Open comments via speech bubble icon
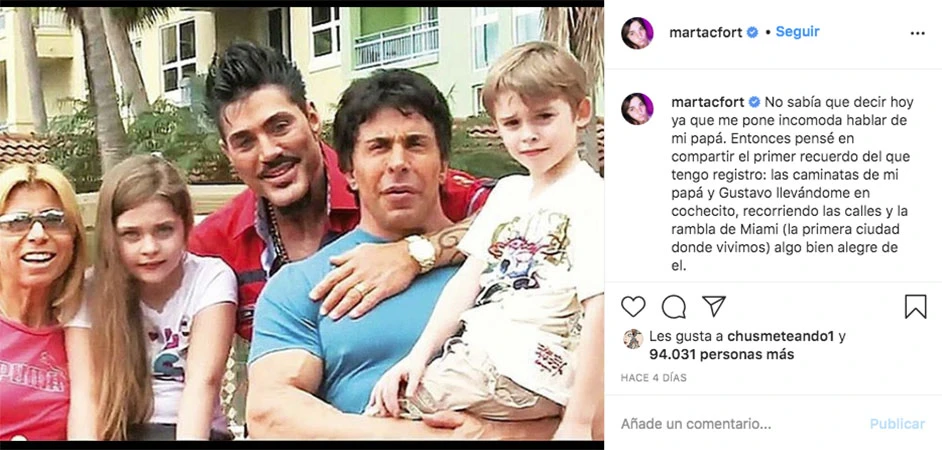 point(673,306)
